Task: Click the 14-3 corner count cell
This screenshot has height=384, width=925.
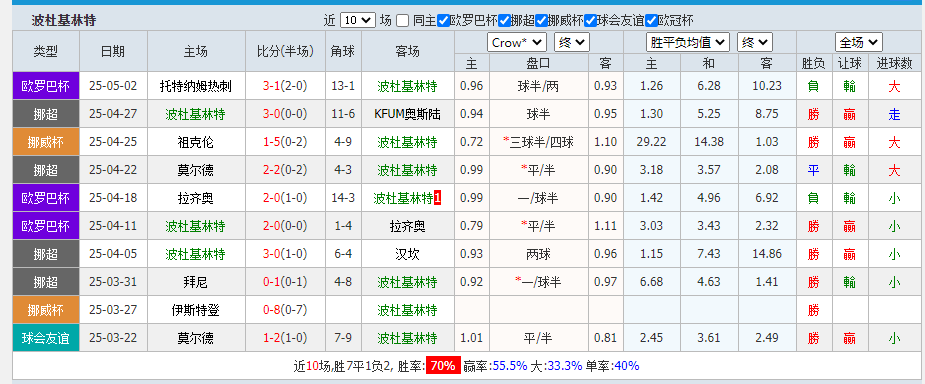Action: (343, 198)
